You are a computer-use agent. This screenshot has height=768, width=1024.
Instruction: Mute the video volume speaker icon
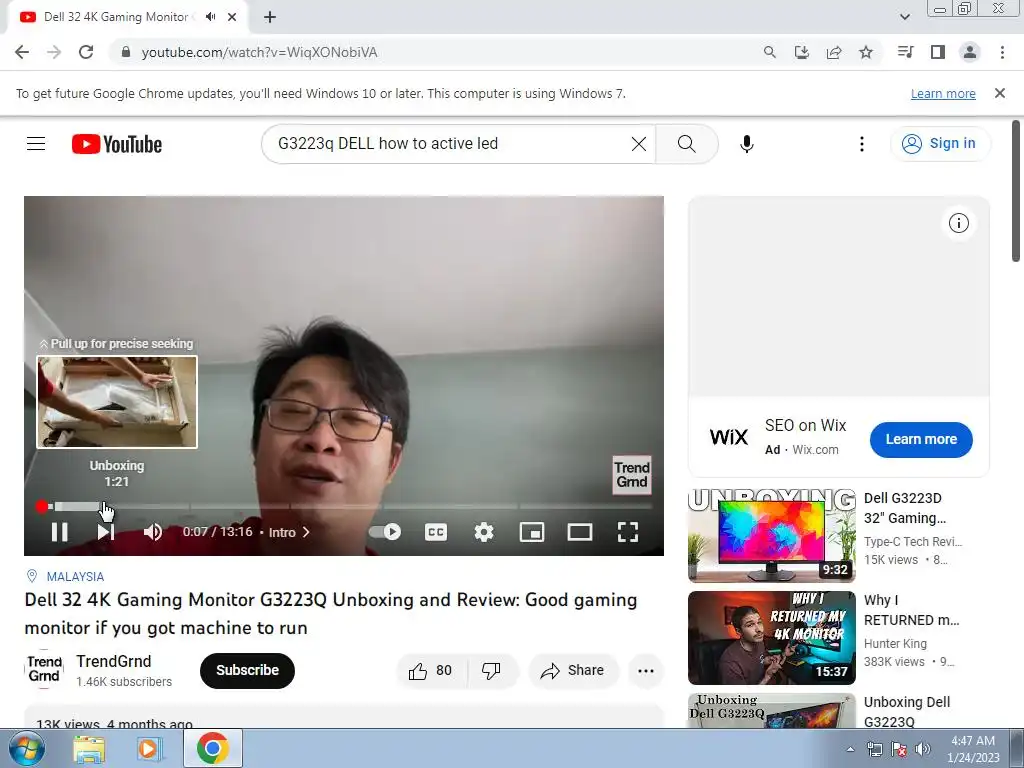pyautogui.click(x=153, y=532)
